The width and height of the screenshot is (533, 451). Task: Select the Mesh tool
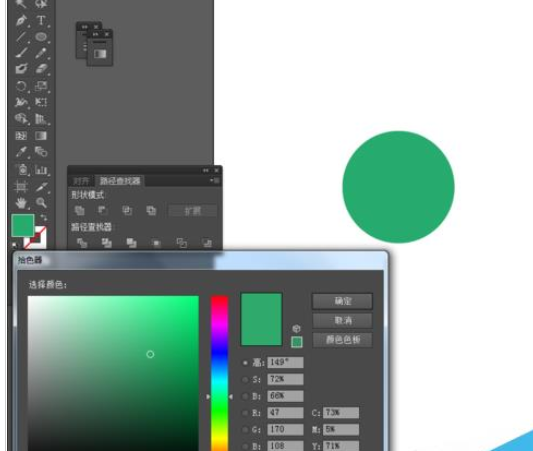click(x=21, y=136)
